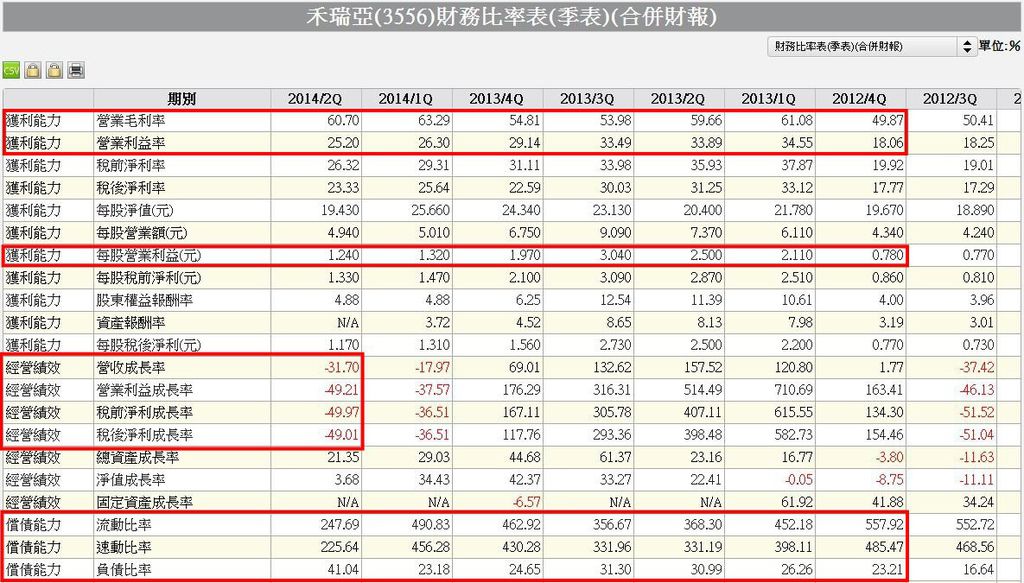The image size is (1024, 583).
Task: Export table with the green CSV icon
Action: [x=11, y=70]
